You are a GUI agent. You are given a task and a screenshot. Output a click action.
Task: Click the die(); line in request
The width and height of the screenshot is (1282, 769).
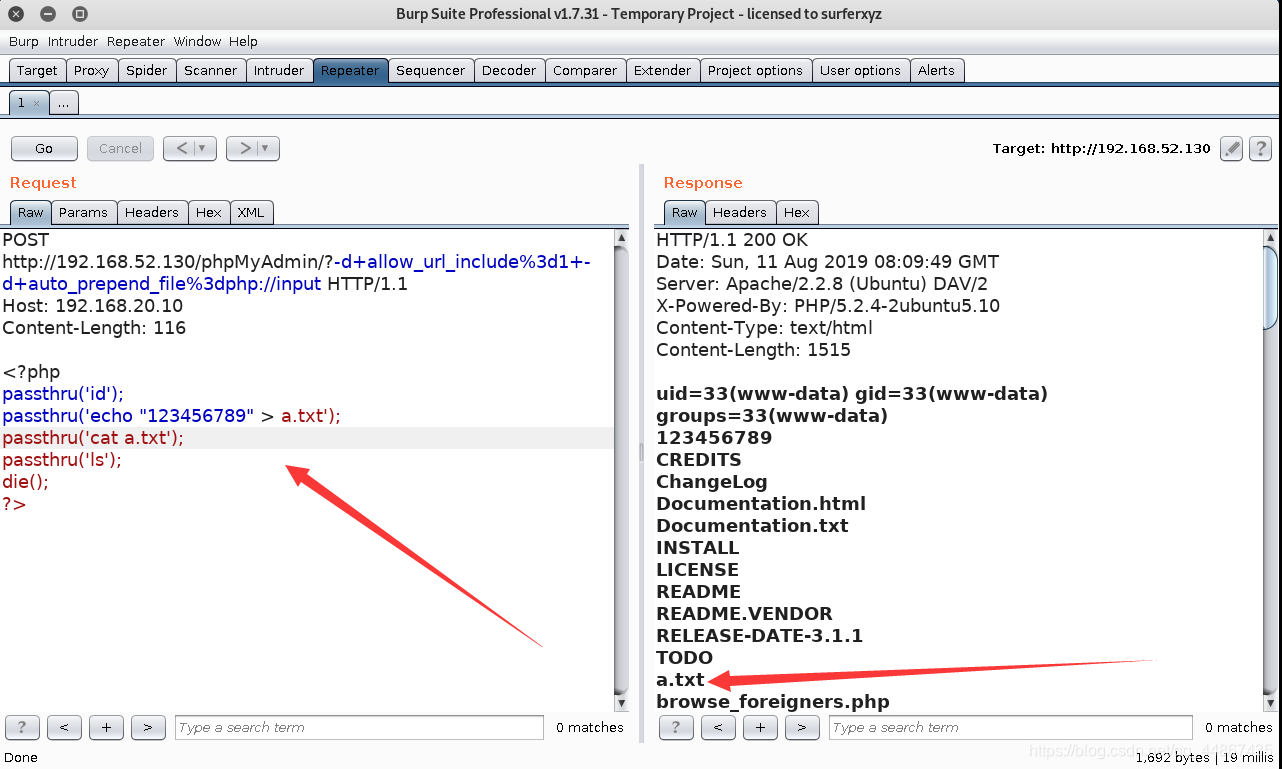pos(25,482)
